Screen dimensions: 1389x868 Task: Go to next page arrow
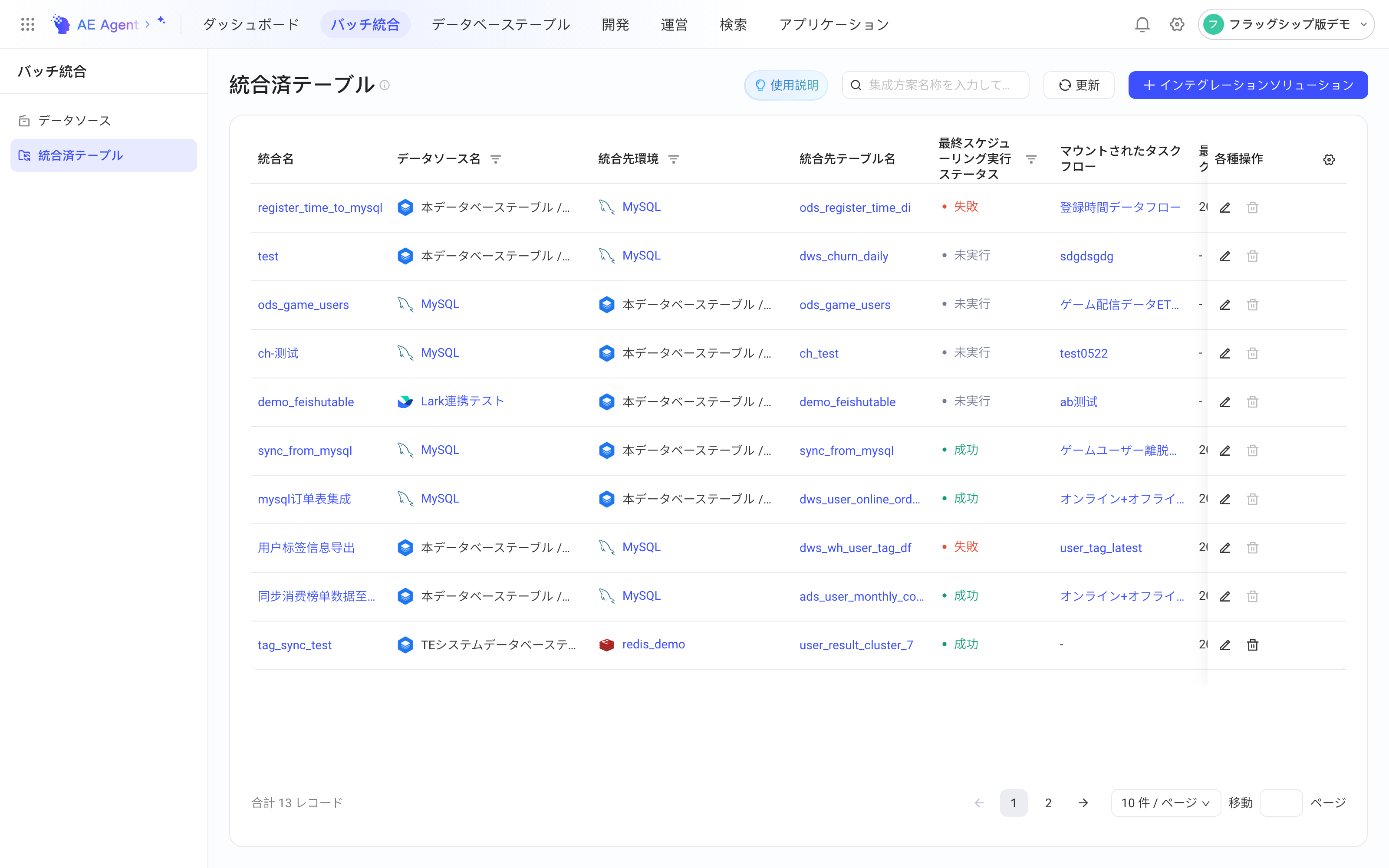[x=1083, y=802]
